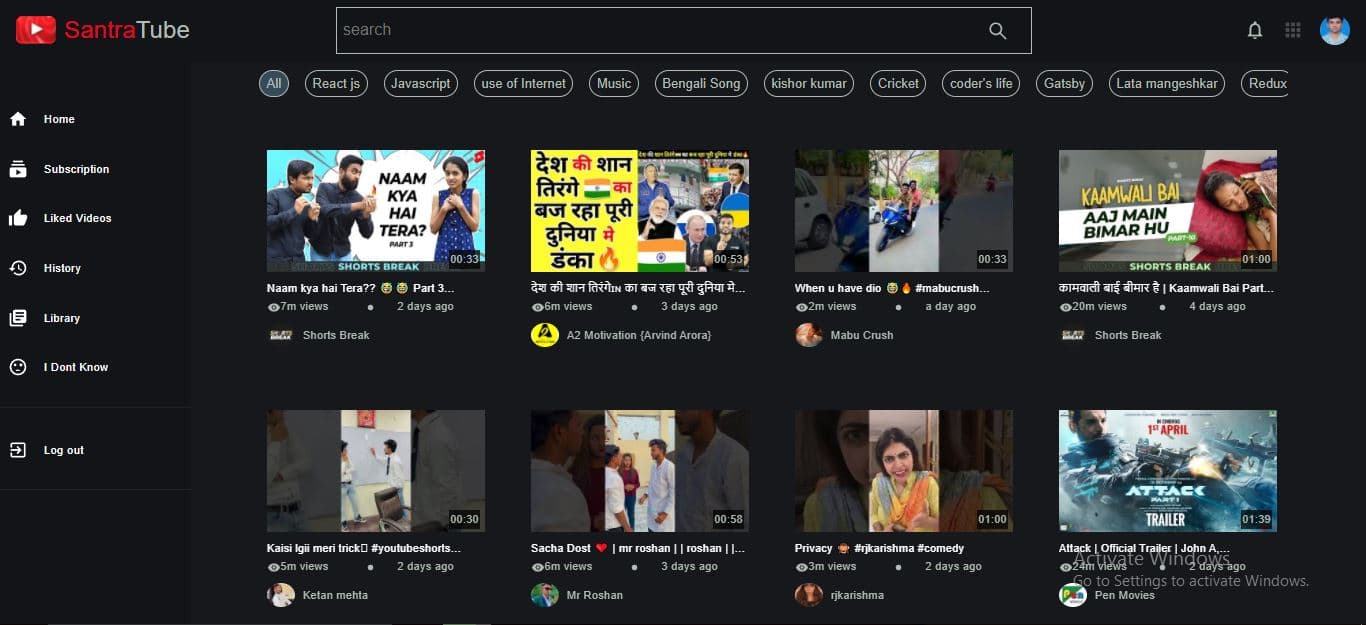Click the user profile avatar
This screenshot has width=1366, height=625.
[x=1334, y=31]
